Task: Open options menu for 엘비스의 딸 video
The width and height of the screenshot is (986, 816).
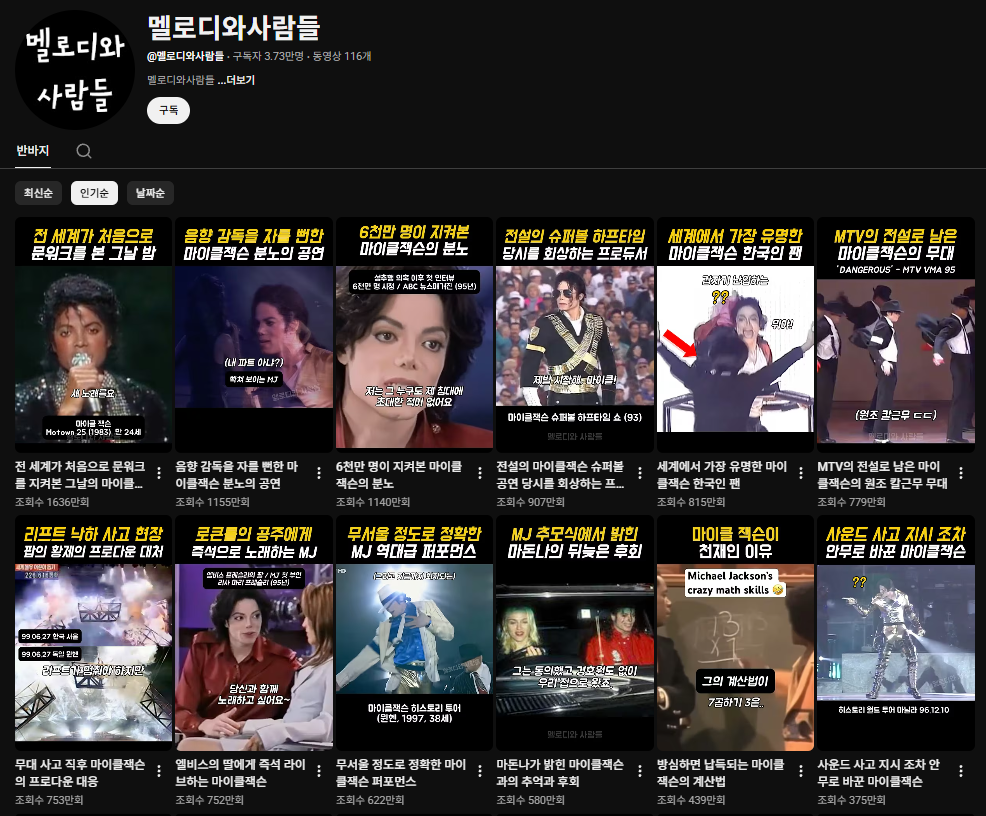Action: 319,771
